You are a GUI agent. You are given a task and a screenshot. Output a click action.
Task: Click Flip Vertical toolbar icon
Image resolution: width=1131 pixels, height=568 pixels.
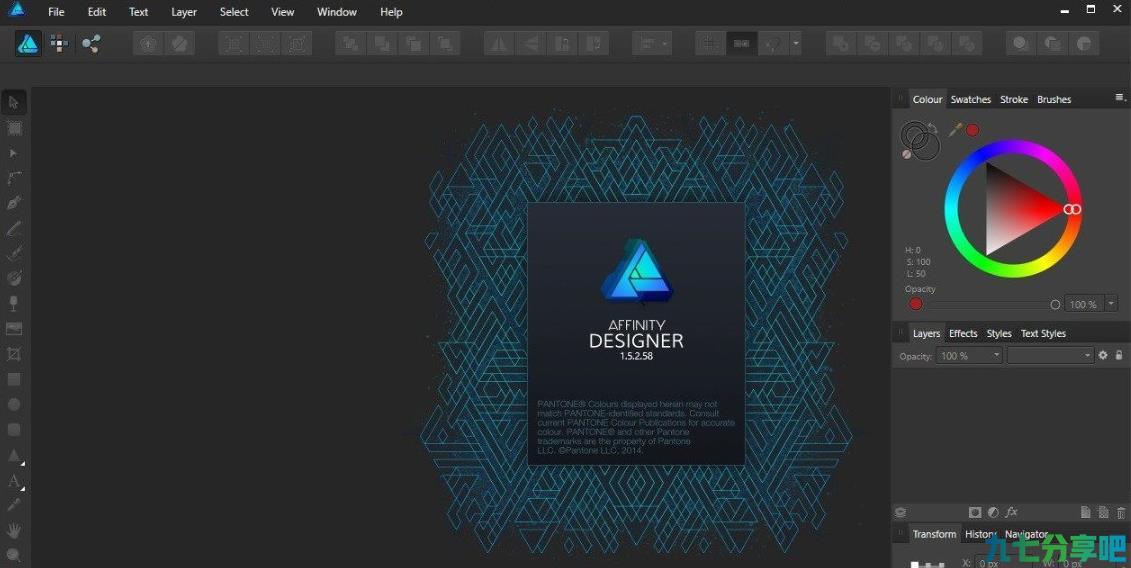pyautogui.click(x=531, y=43)
